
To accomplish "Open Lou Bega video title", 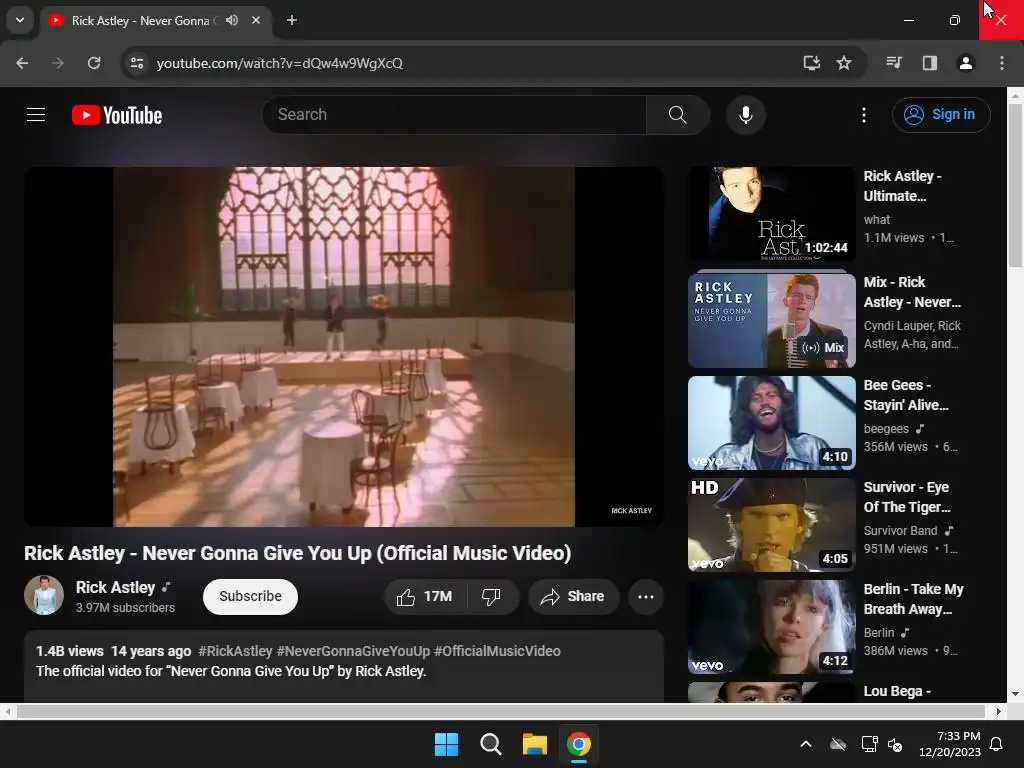I will point(897,691).
